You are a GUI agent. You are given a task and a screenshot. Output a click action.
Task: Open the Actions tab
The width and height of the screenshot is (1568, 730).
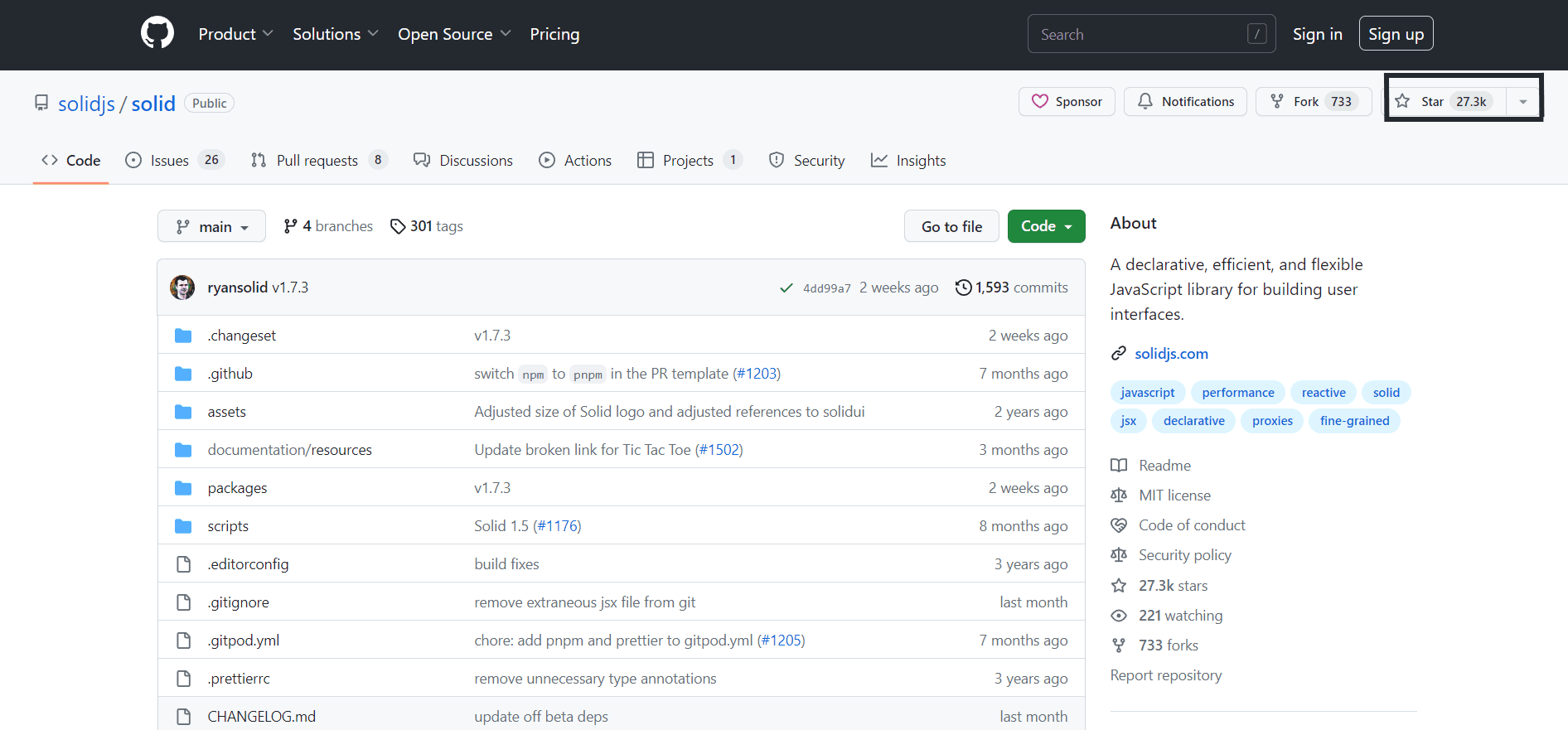pos(575,161)
